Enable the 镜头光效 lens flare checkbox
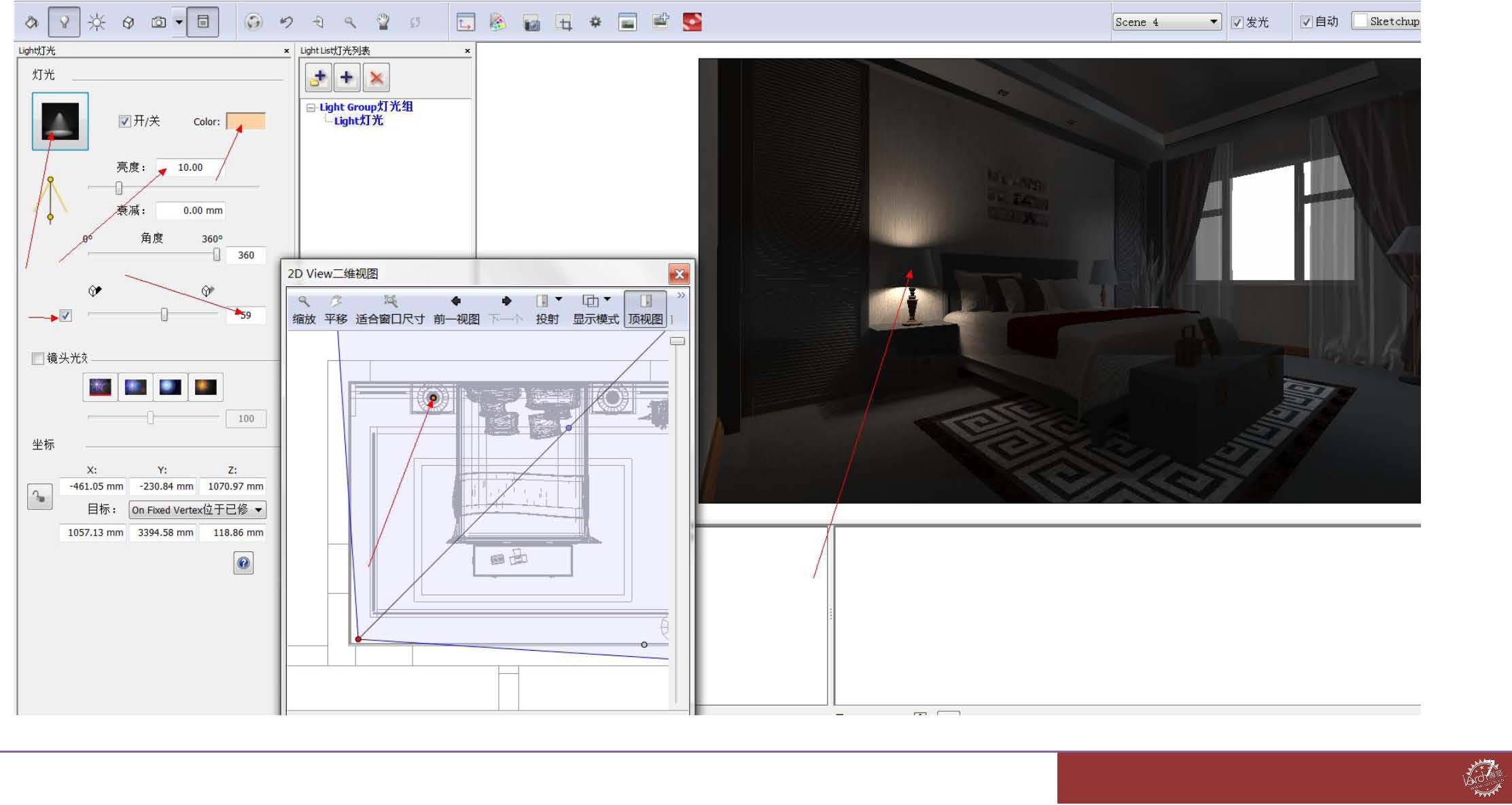The height and width of the screenshot is (805, 1512). 38,358
